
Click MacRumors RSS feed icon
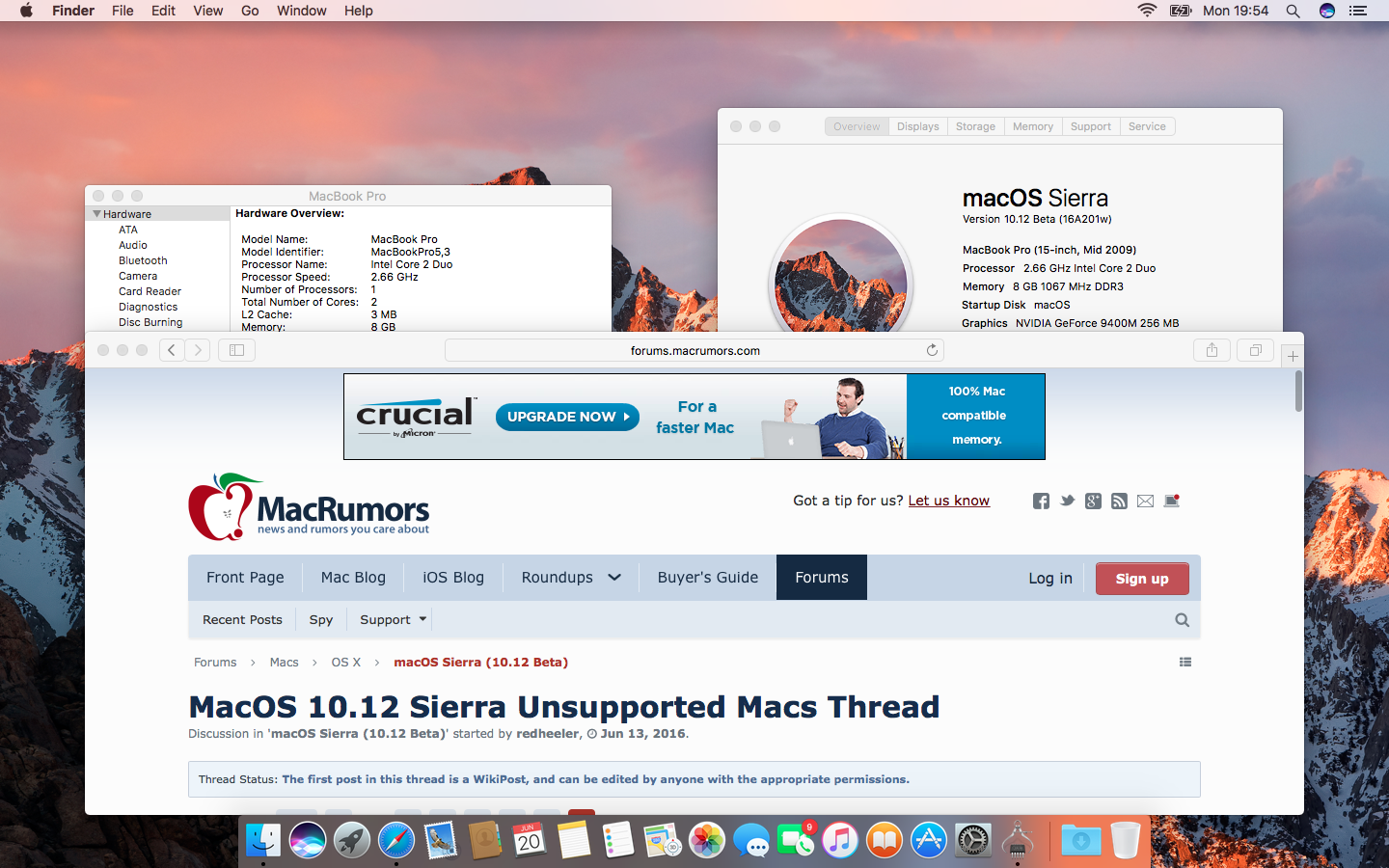coord(1119,501)
